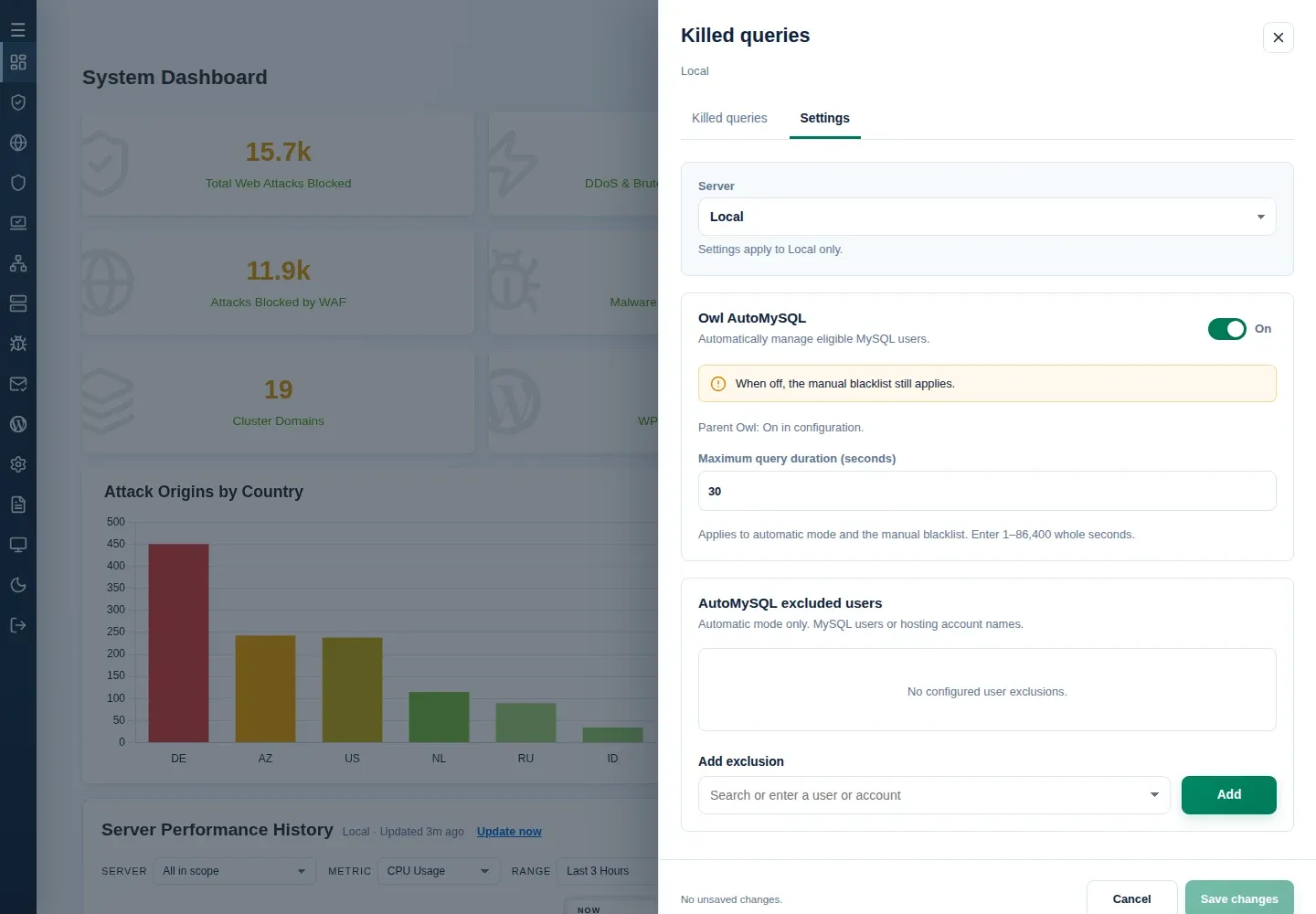Click the 'Update now' link
The width and height of the screenshot is (1316, 914).
[509, 832]
